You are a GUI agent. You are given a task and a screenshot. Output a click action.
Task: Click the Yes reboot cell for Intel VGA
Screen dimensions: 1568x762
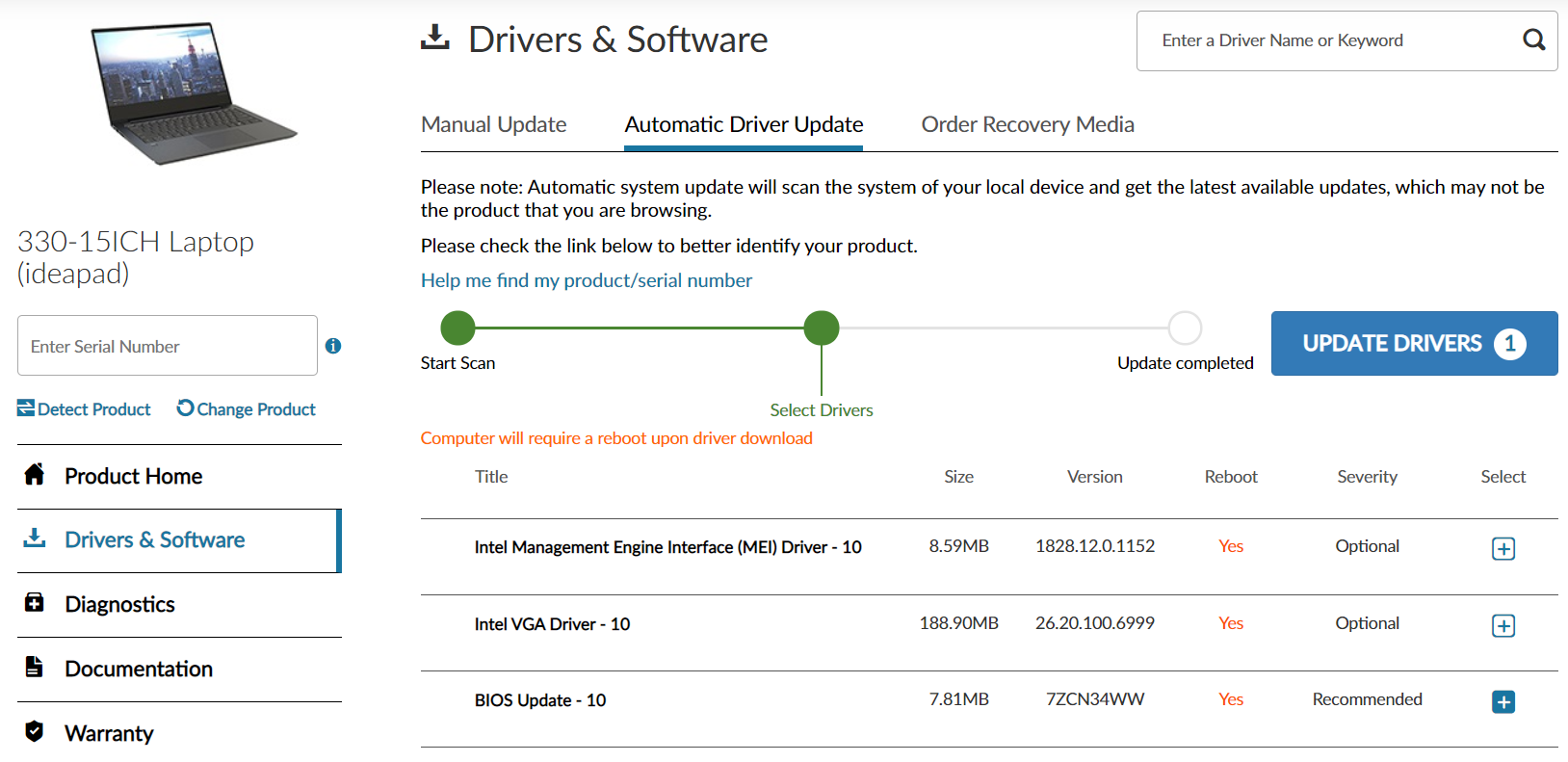[1231, 623]
